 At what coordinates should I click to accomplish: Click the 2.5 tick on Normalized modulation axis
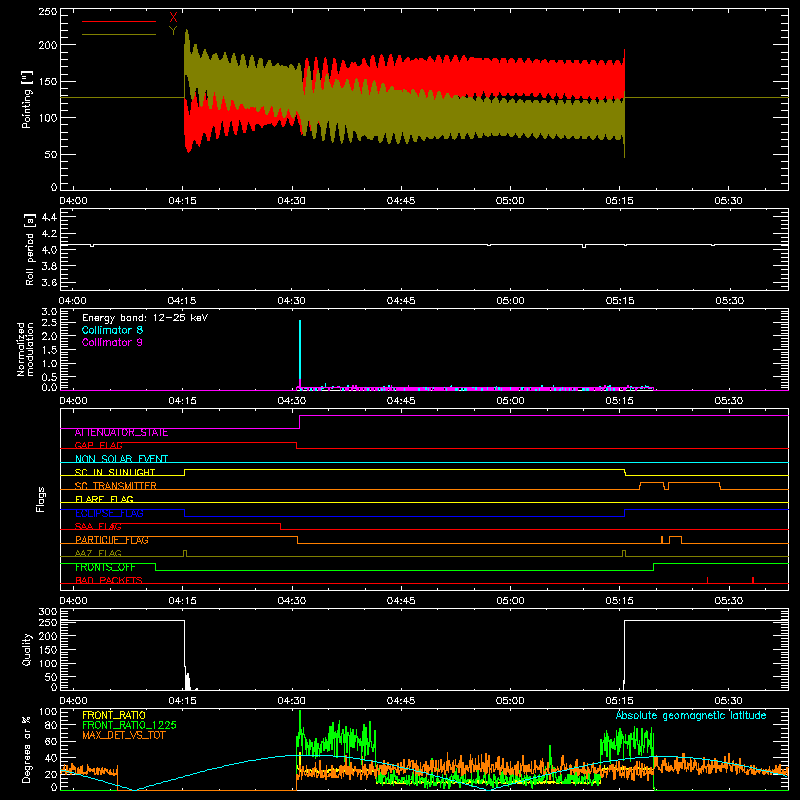49,323
